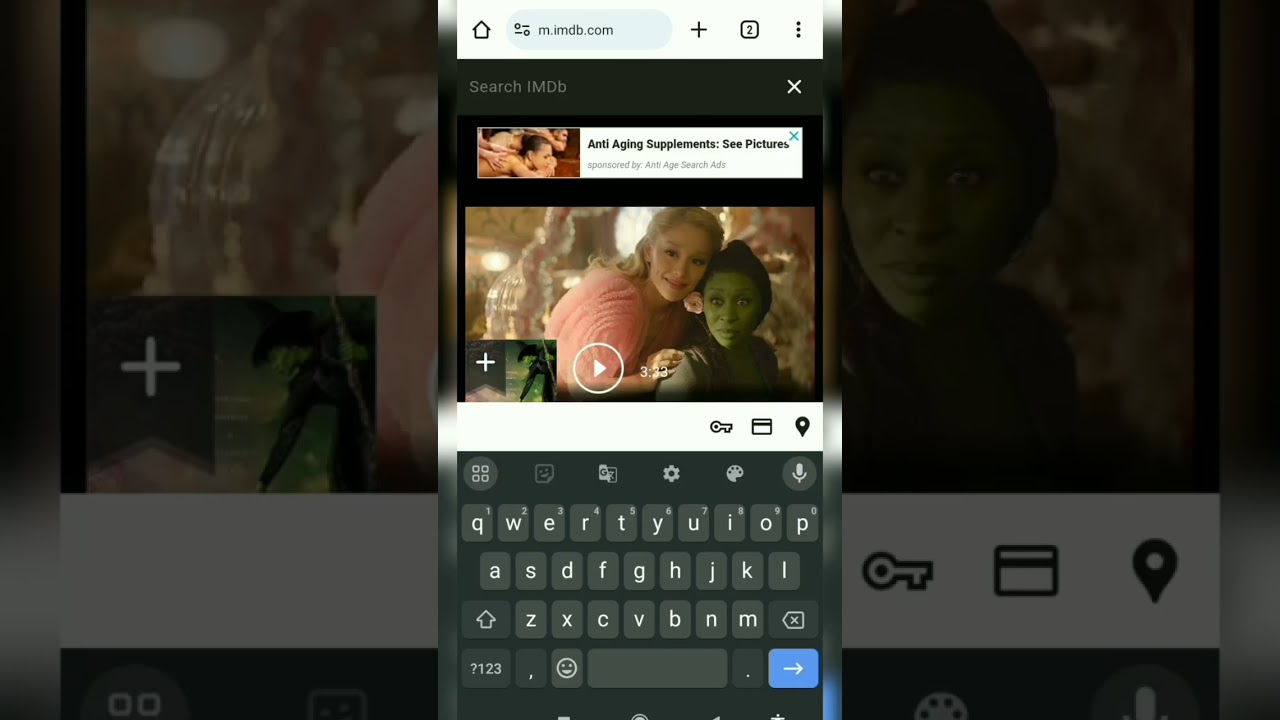This screenshot has height=720, width=1280.
Task: Start voice typing with microphone
Action: click(x=799, y=474)
